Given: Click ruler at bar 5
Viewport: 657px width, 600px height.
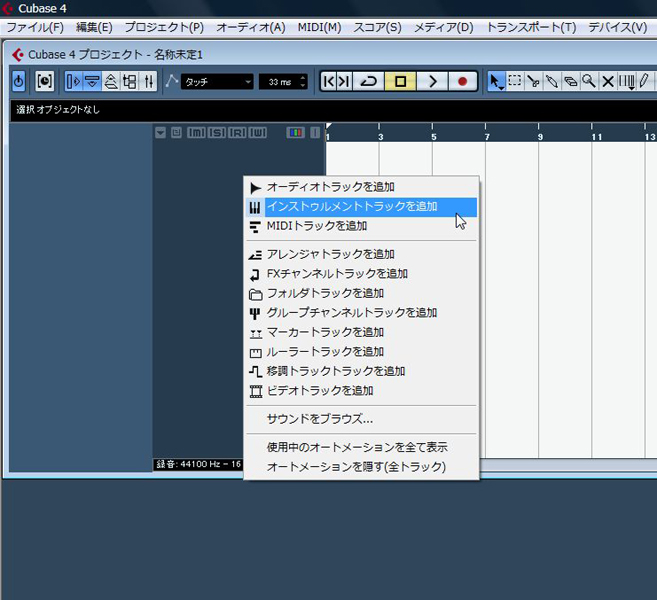Looking at the screenshot, I should click(434, 137).
